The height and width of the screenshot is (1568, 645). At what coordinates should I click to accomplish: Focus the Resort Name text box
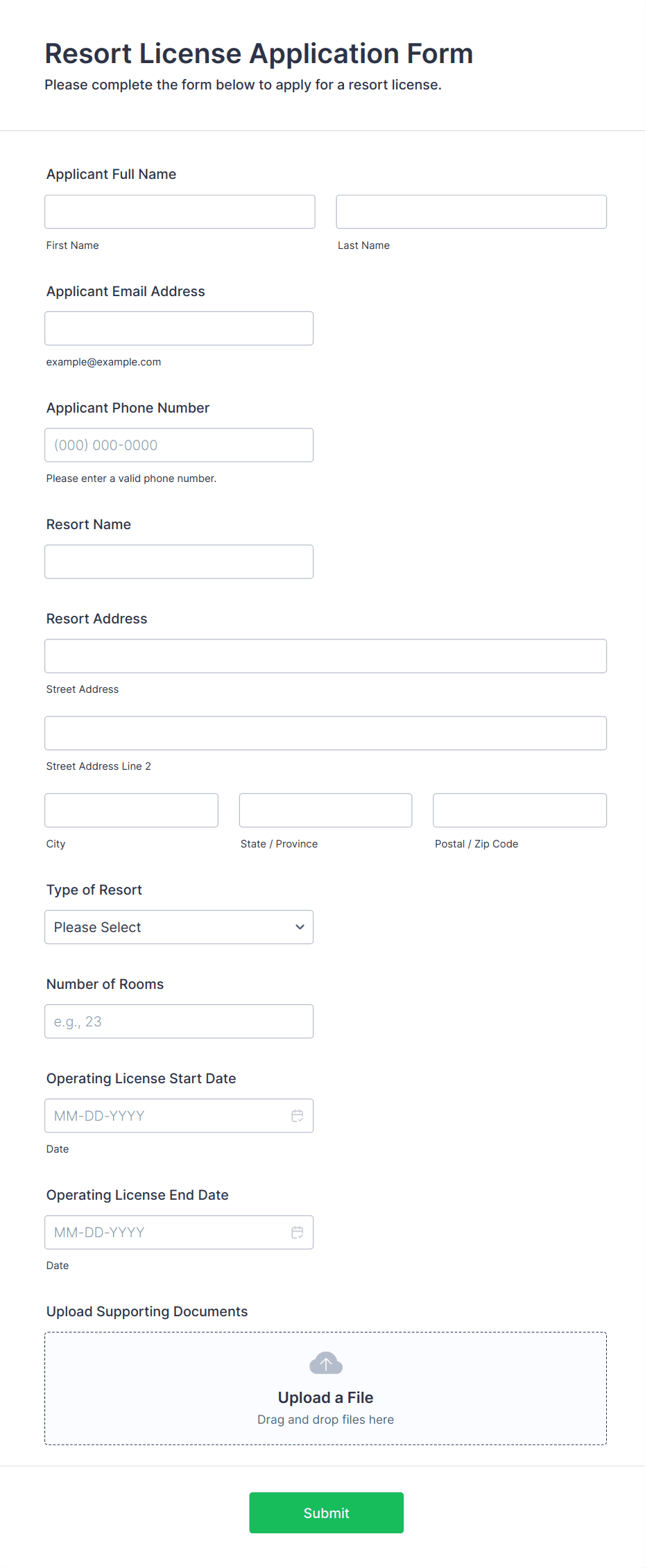coord(179,562)
